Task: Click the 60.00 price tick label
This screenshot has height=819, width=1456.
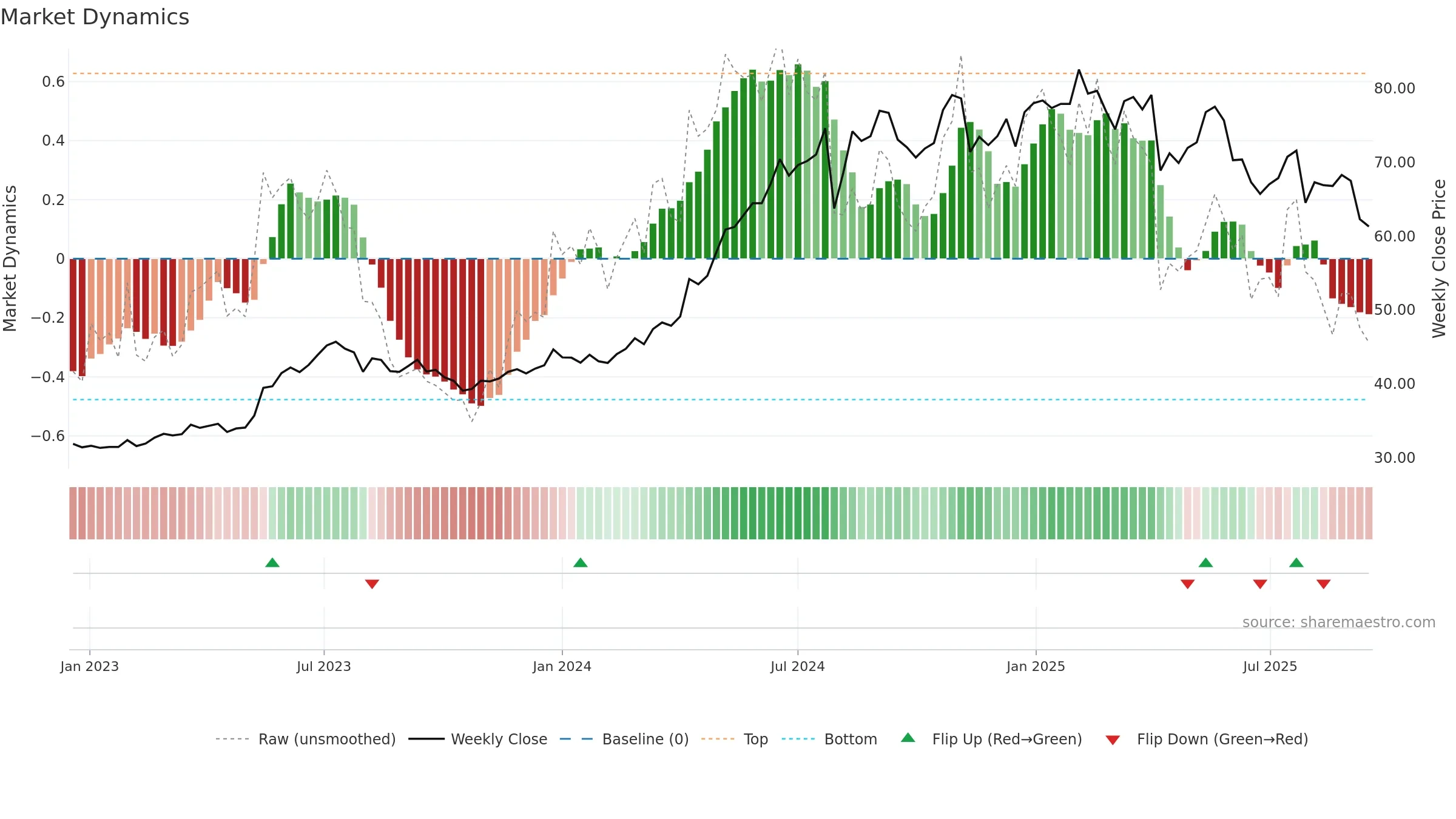Action: [1395, 237]
